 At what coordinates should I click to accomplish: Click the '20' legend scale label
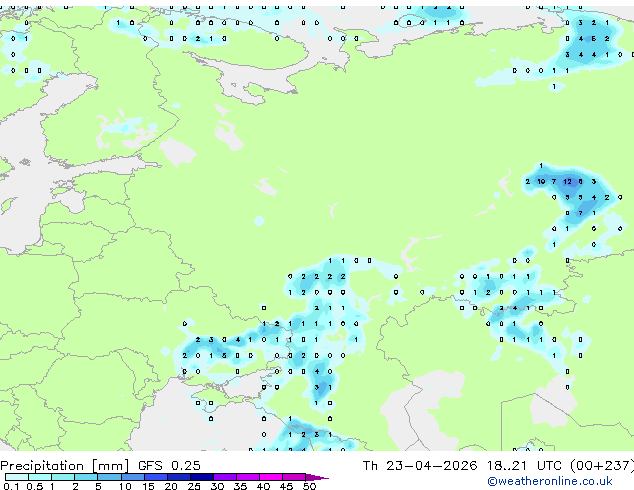[x=171, y=486]
